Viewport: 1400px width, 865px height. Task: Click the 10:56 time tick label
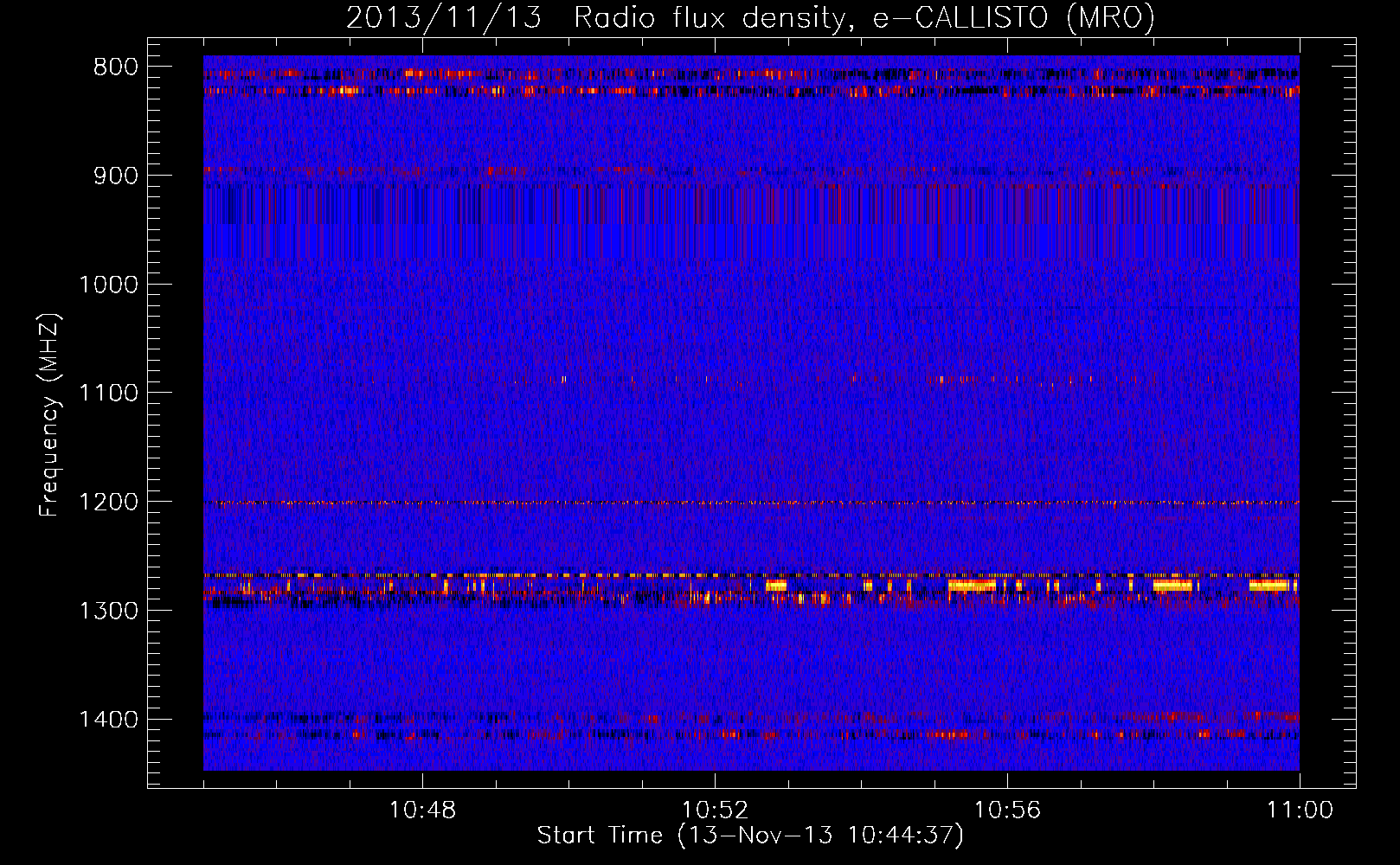pos(1007,811)
